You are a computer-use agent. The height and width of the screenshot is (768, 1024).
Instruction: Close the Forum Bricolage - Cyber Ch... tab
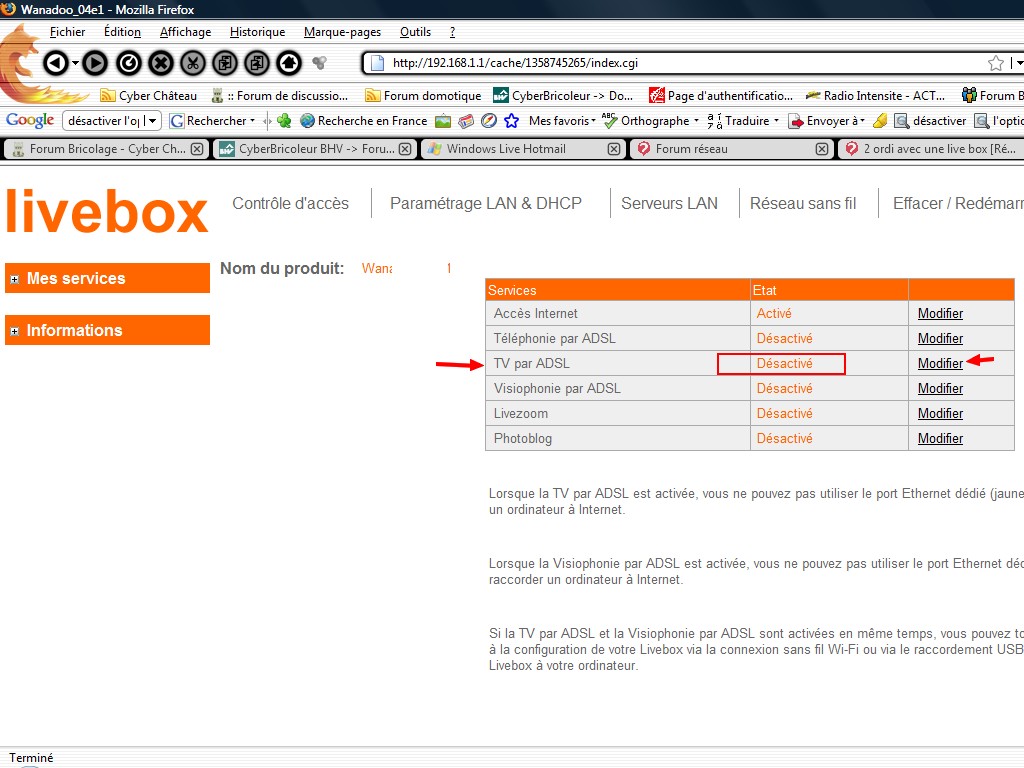point(197,149)
